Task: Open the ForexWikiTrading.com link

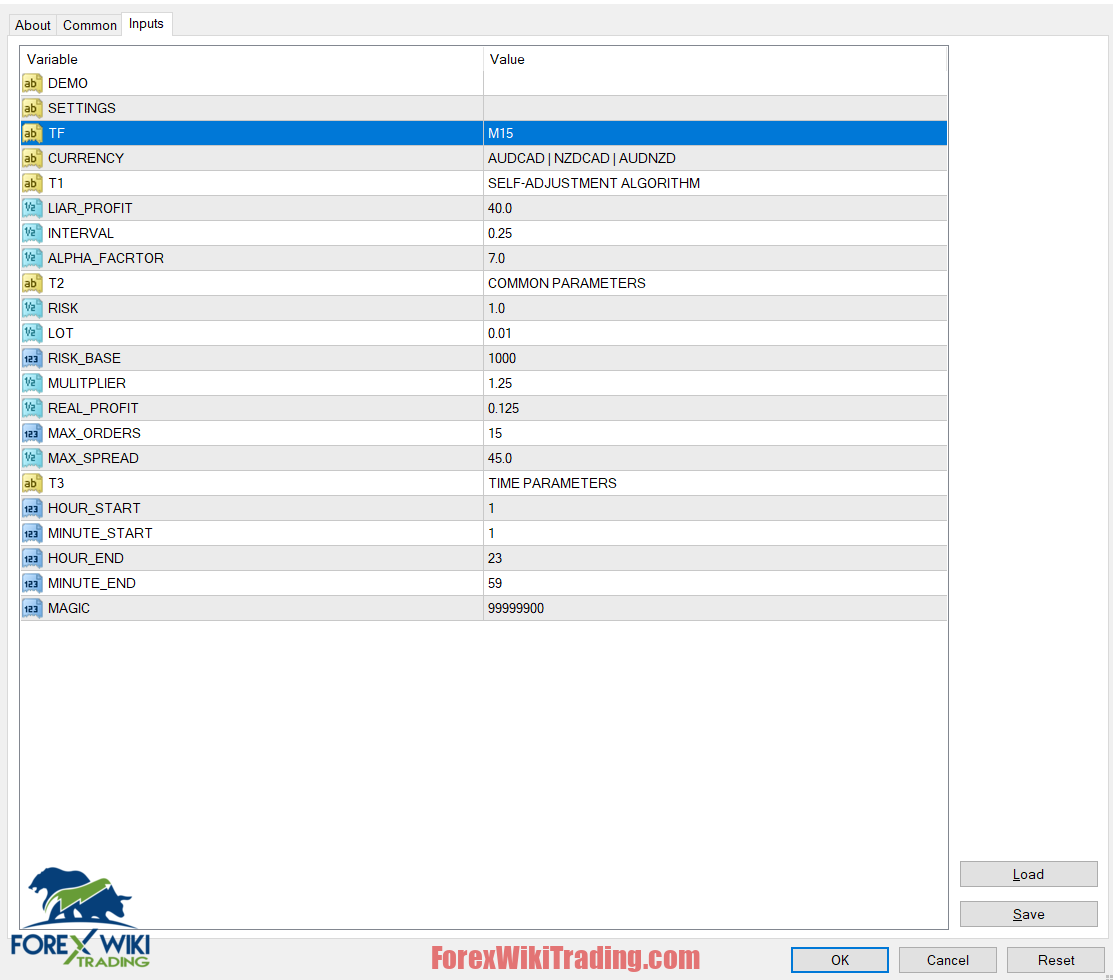Action: point(565,957)
